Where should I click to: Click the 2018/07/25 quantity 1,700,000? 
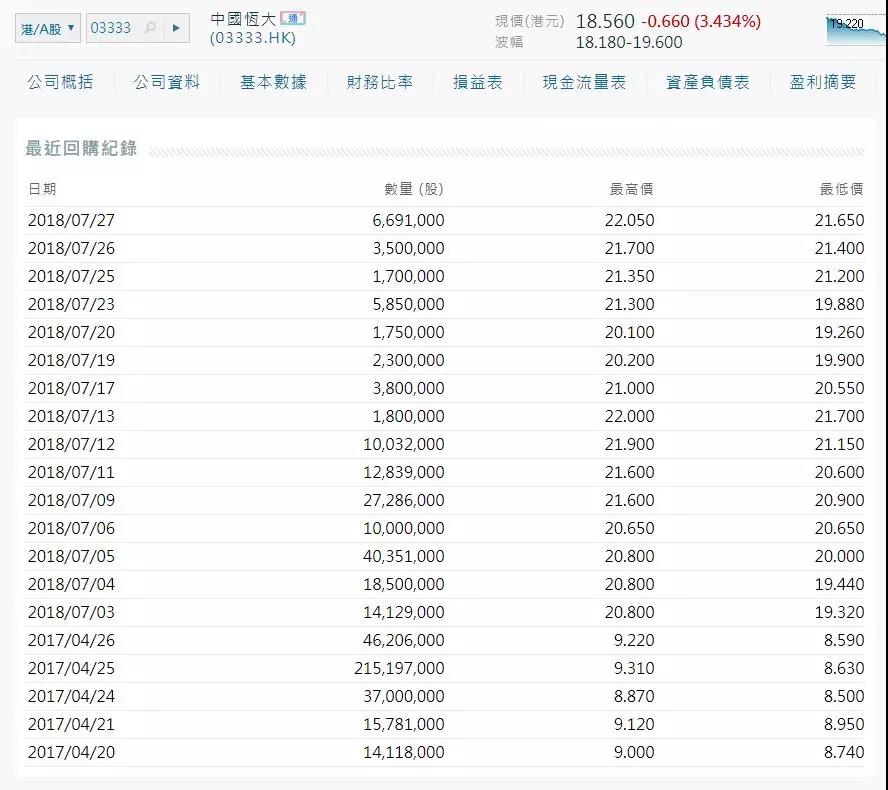[x=408, y=276]
